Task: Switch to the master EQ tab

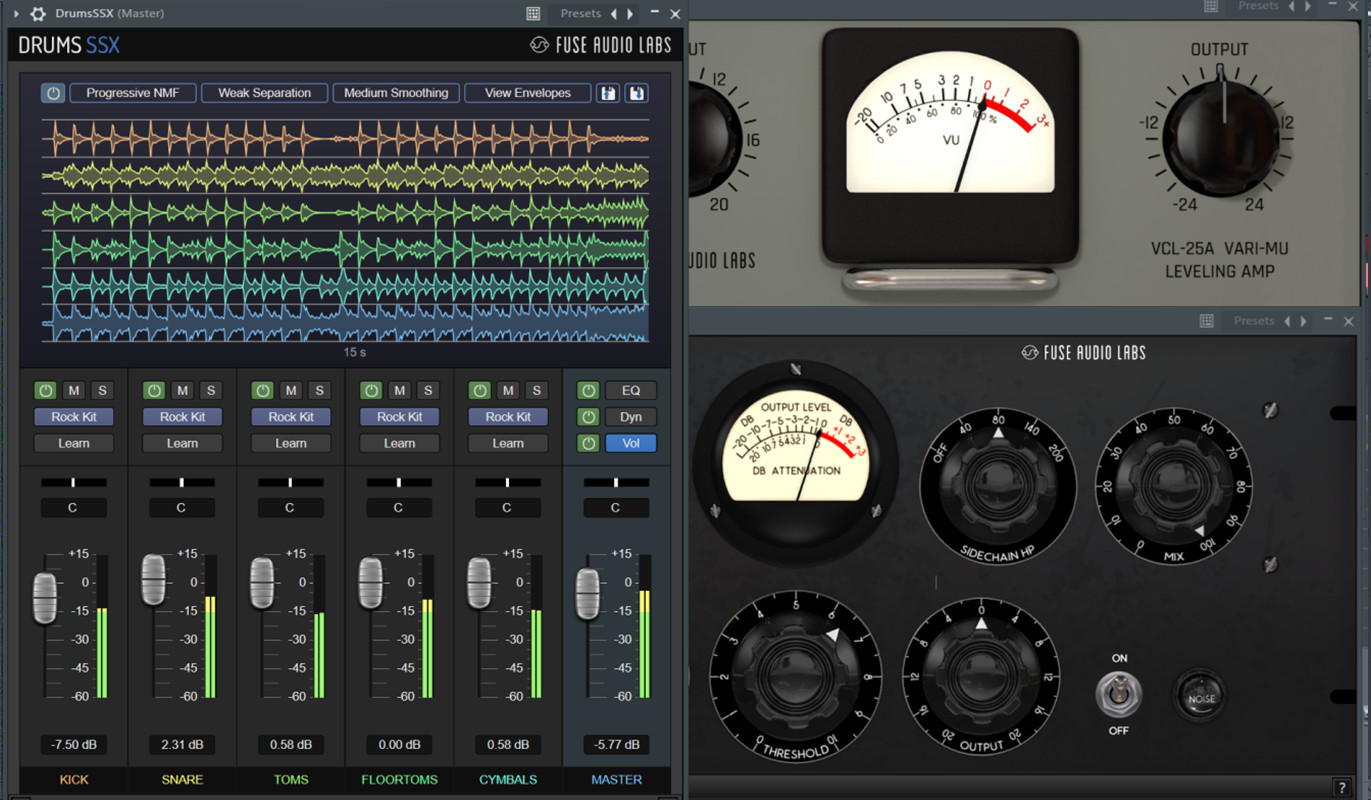Action: (631, 391)
